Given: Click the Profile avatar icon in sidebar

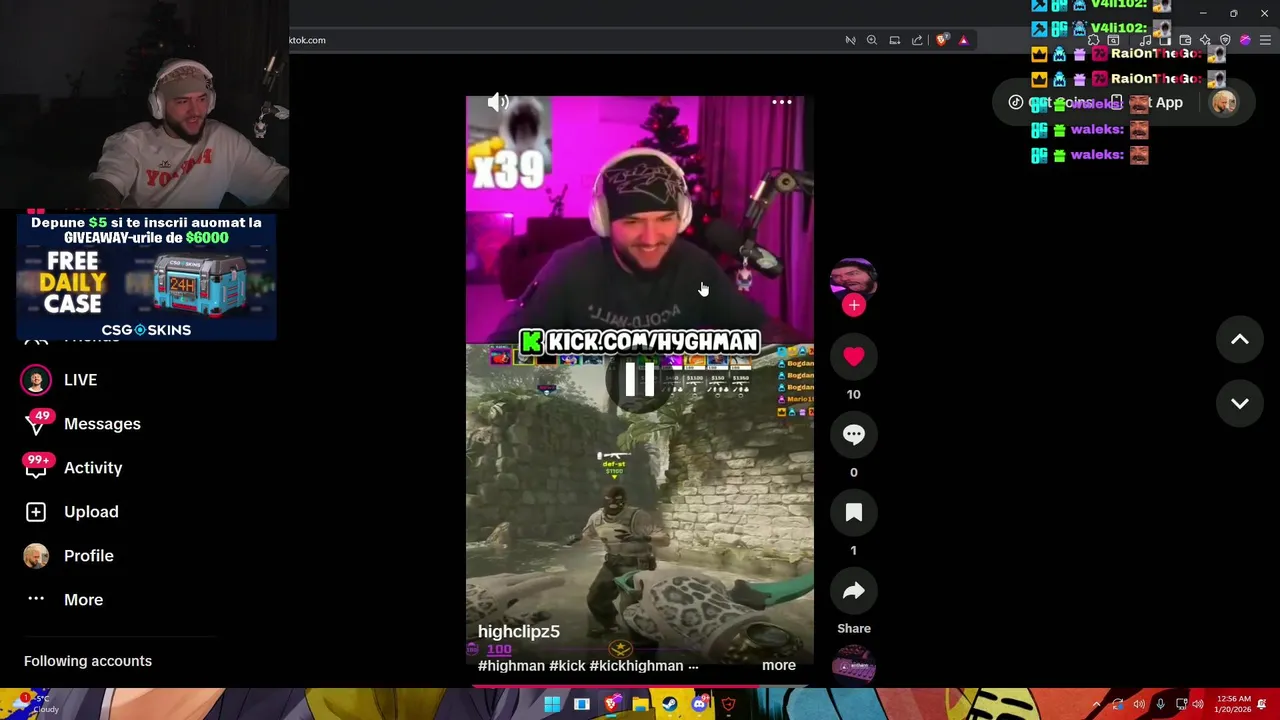Looking at the screenshot, I should (x=36, y=556).
